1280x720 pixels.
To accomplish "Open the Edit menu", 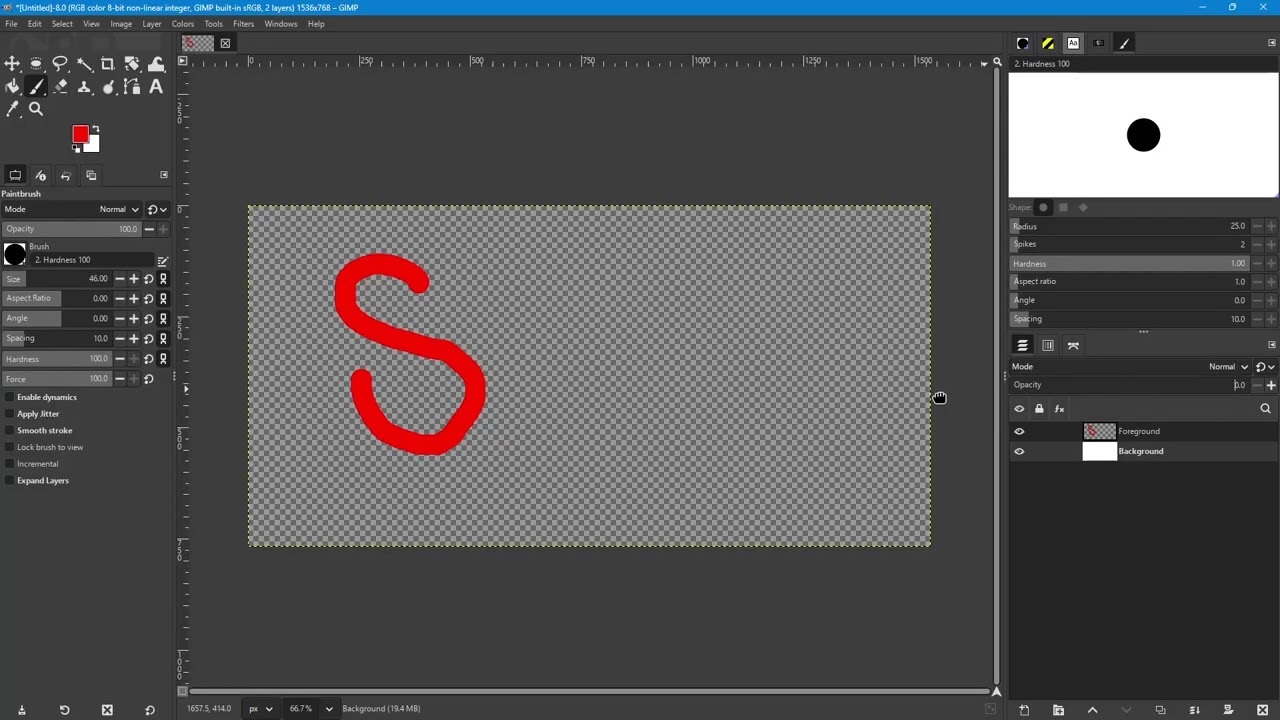I will pyautogui.click(x=35, y=24).
